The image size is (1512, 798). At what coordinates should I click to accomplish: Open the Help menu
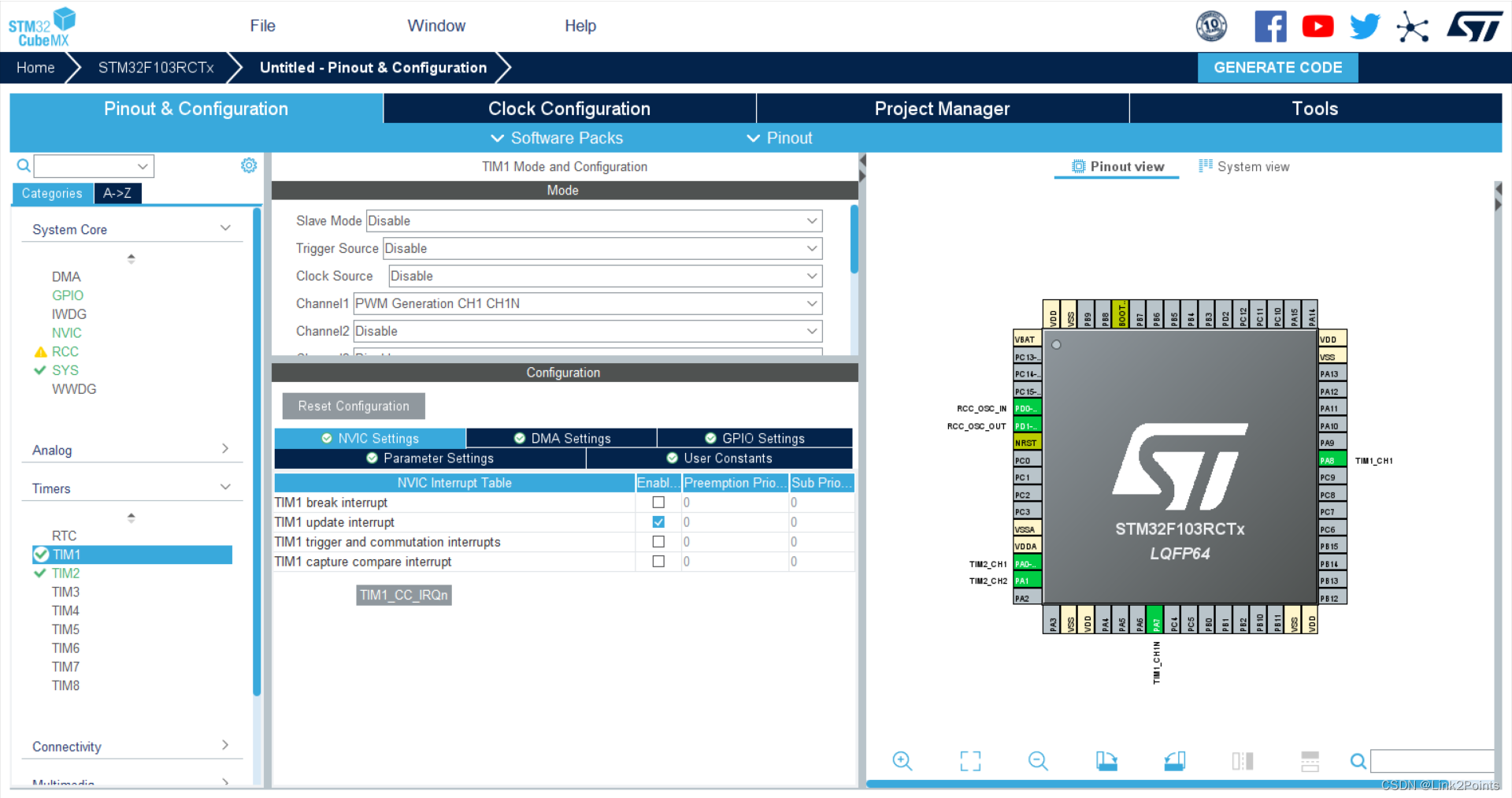pos(580,26)
